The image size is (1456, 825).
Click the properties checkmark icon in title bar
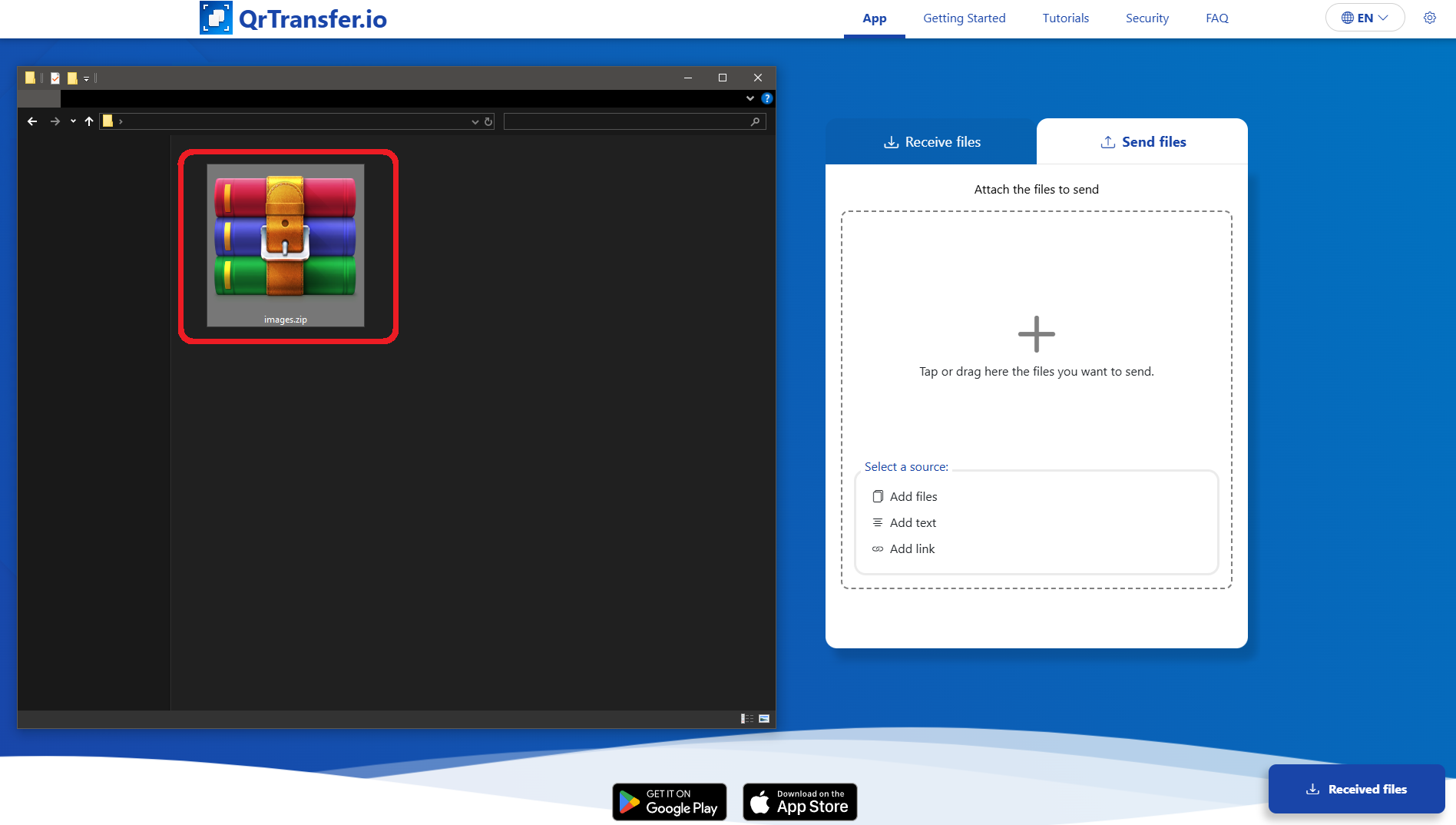click(x=55, y=78)
